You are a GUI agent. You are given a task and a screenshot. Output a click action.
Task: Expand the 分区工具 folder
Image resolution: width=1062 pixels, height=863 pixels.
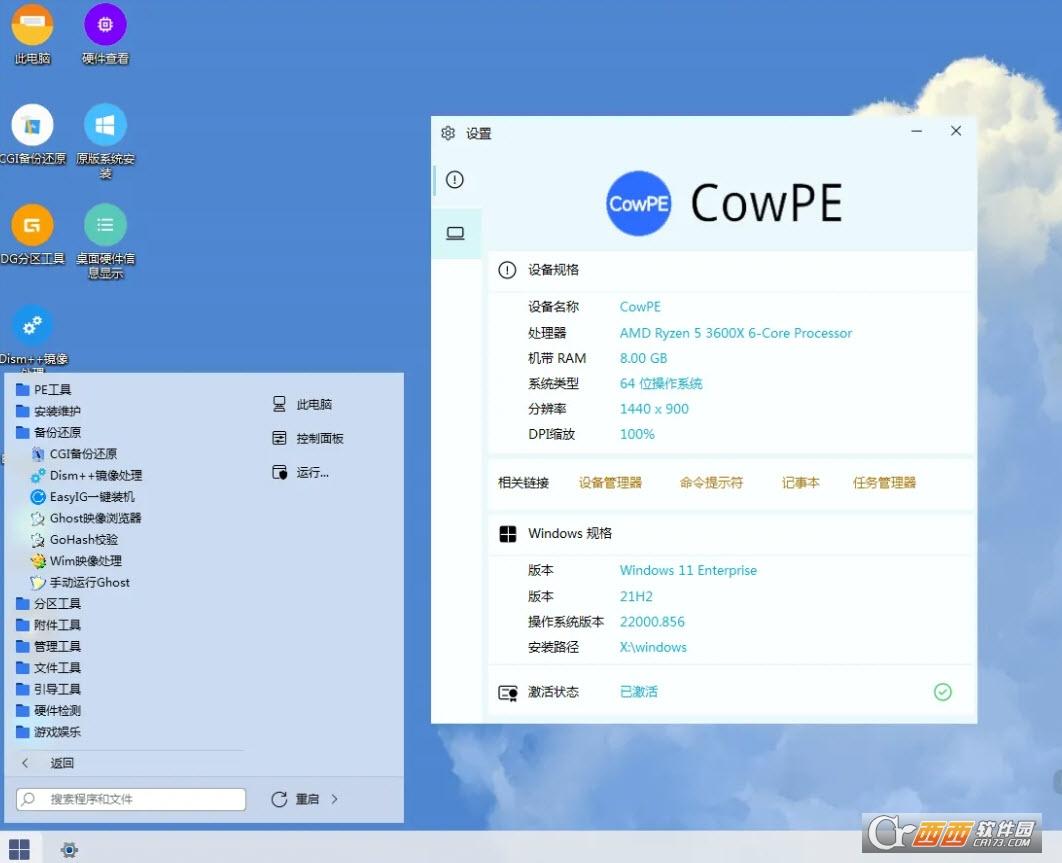(48, 604)
